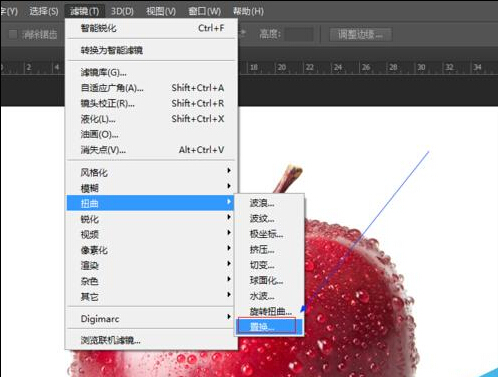Select 转换为智能滤镜
This screenshot has width=498, height=377.
[152, 50]
